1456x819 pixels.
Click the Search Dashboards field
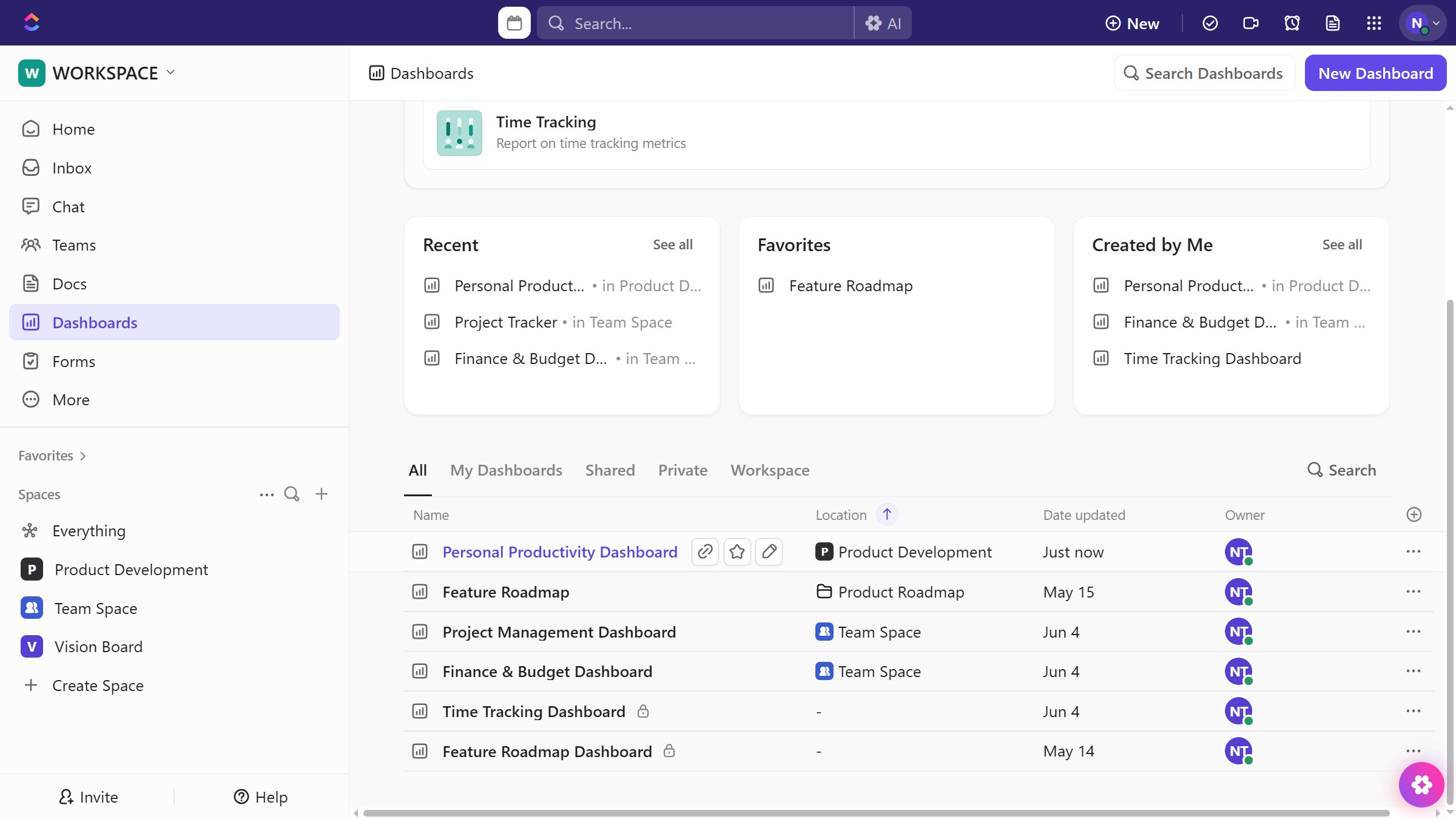click(1205, 73)
